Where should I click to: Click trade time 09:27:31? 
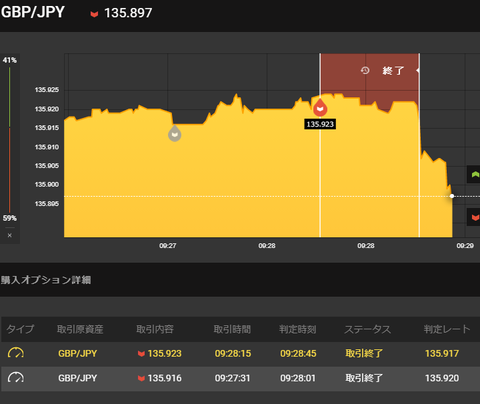click(x=233, y=378)
